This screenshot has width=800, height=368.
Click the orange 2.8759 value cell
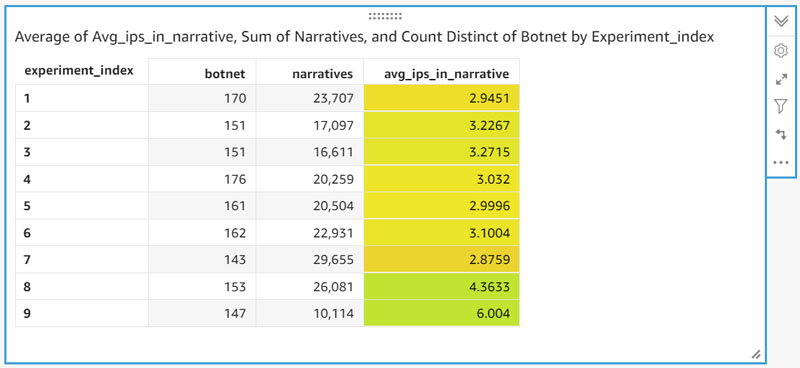point(442,260)
